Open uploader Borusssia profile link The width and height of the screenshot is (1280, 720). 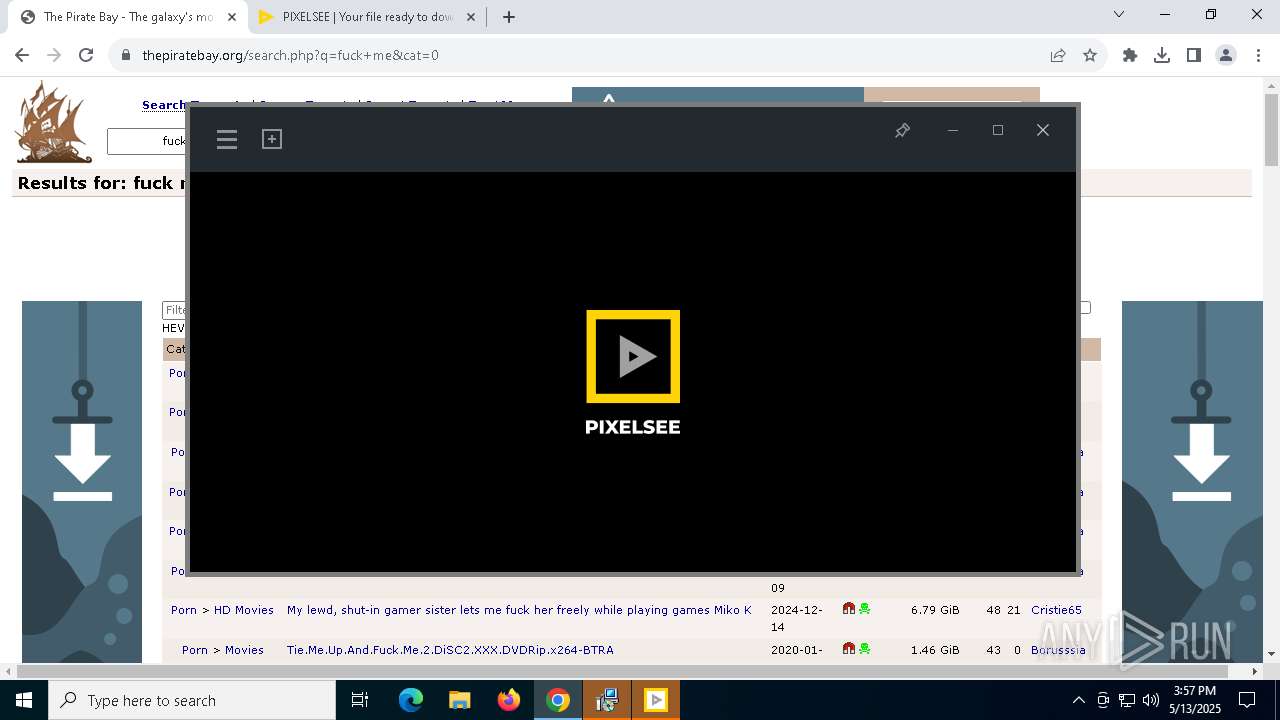[x=1058, y=650]
